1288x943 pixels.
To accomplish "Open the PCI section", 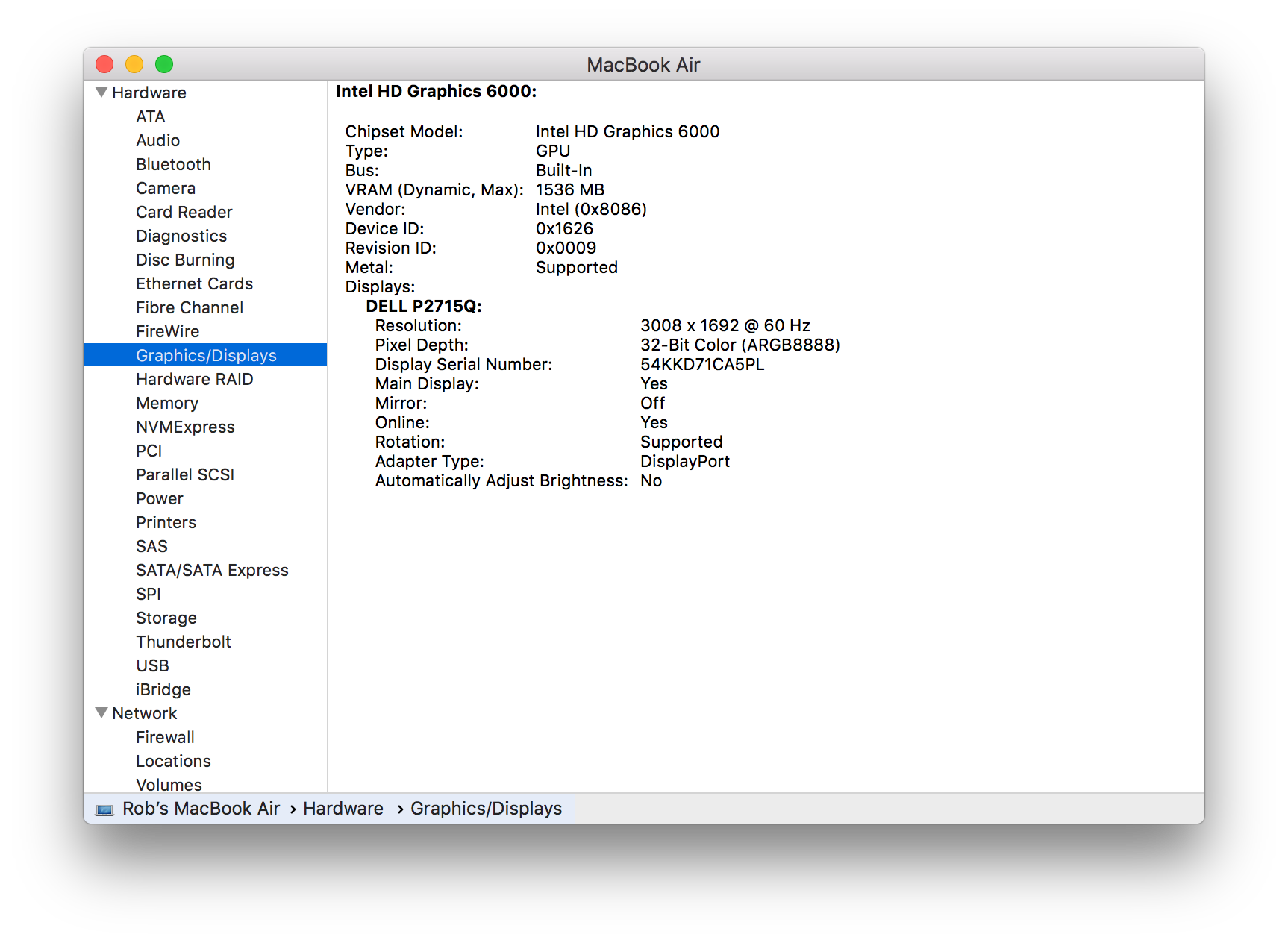I will pos(149,451).
